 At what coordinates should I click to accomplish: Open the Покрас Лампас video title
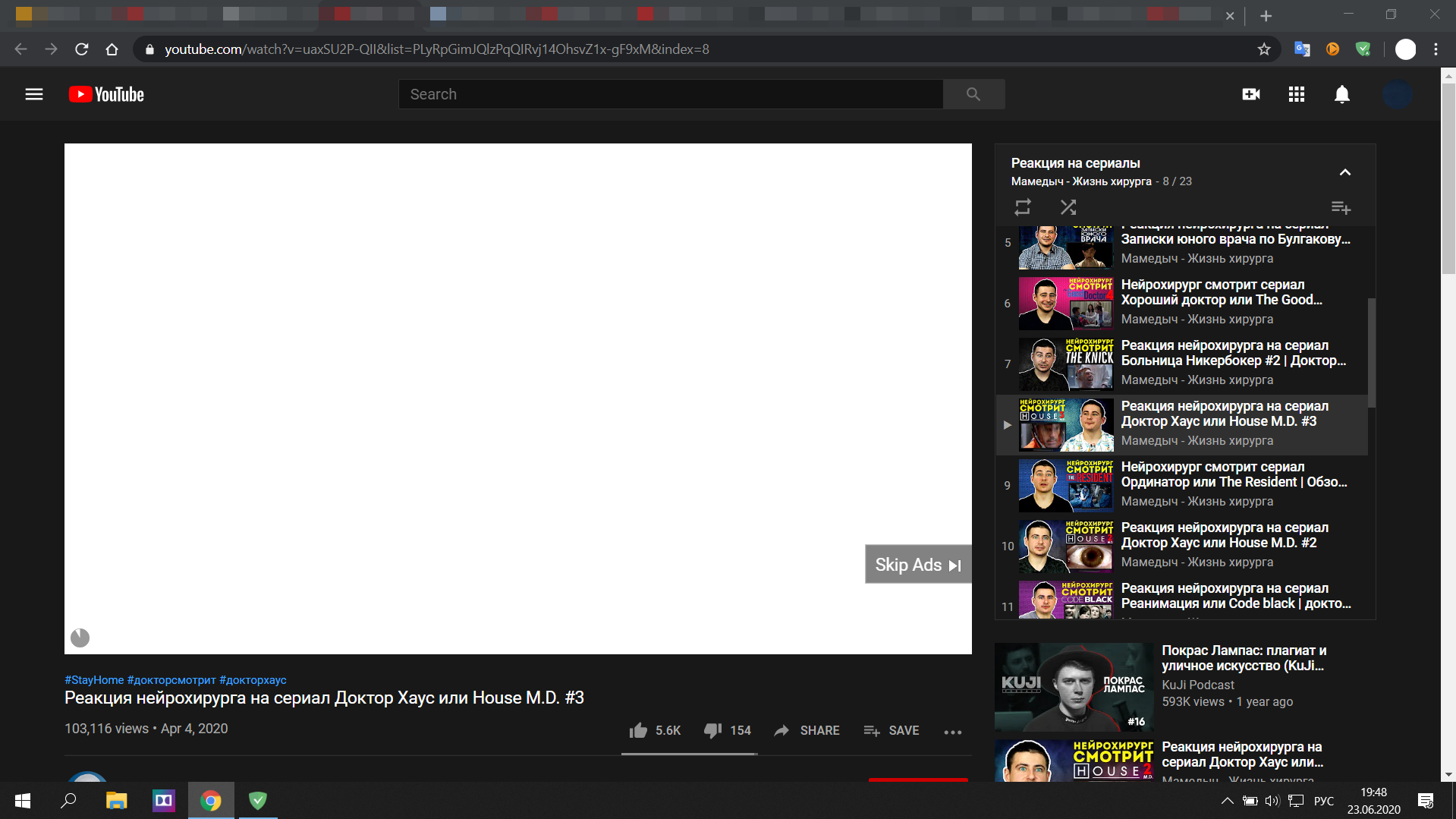click(x=1244, y=658)
